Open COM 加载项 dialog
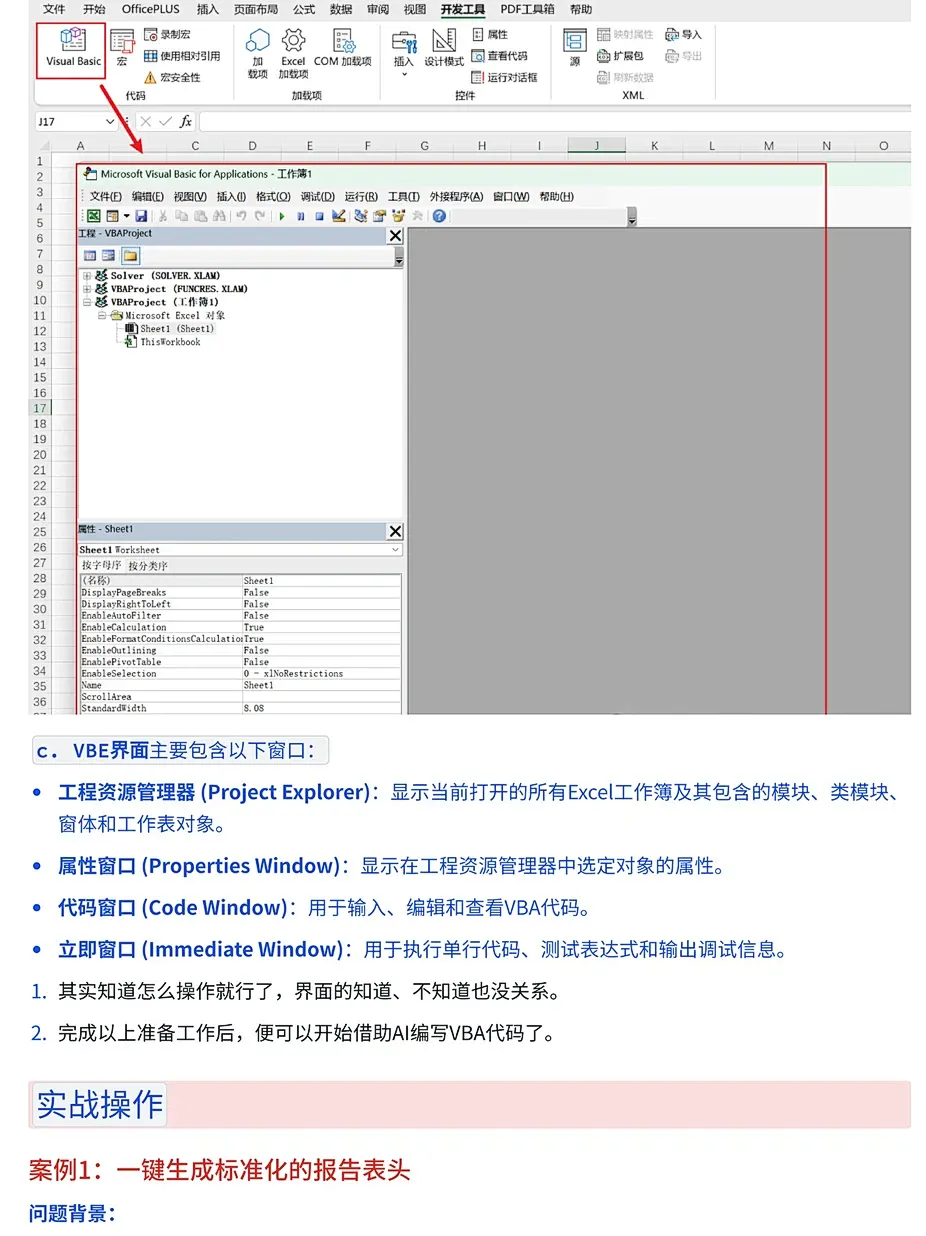 (342, 48)
